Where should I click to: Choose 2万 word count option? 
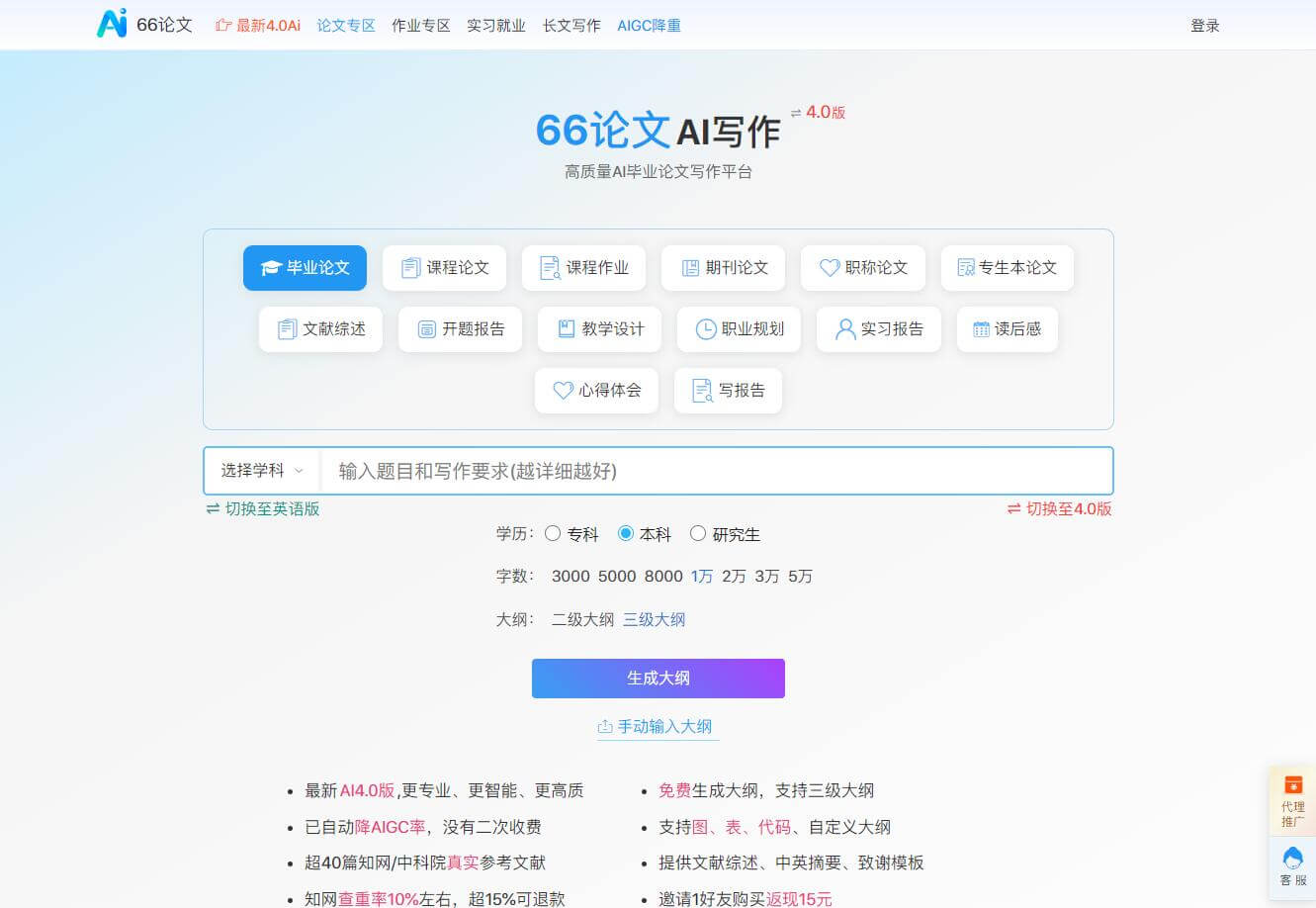[735, 577]
